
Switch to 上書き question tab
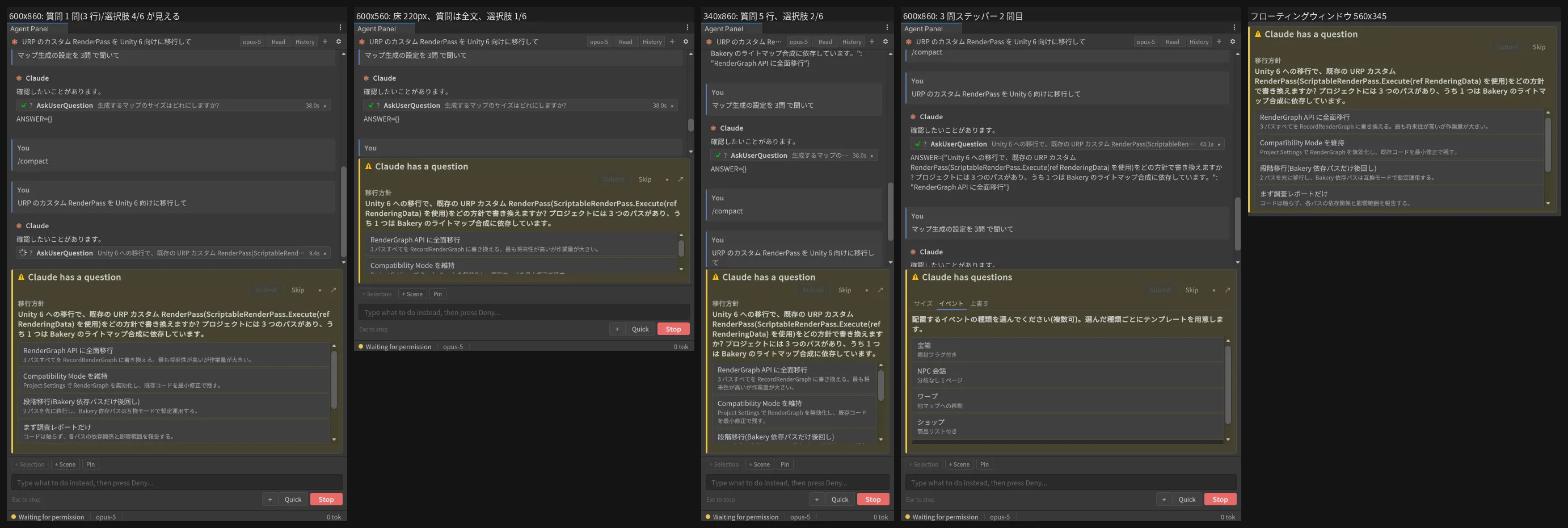click(x=979, y=303)
